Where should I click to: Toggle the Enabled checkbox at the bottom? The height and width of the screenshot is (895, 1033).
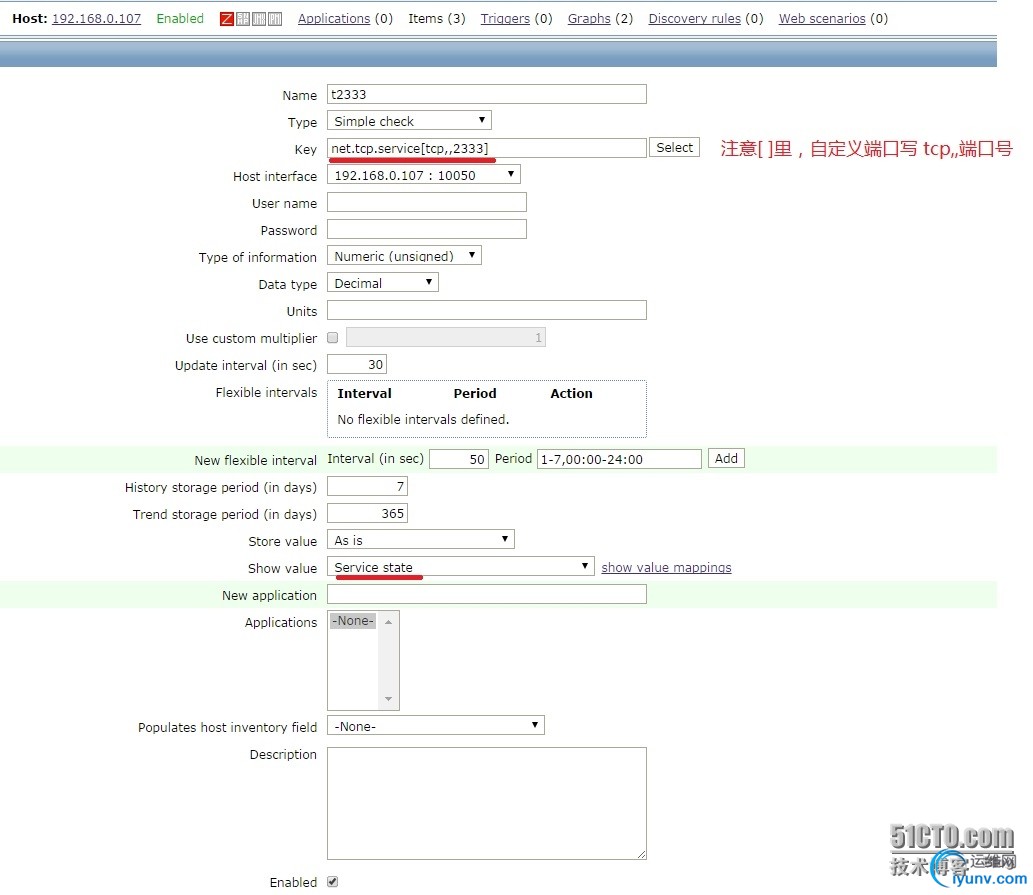click(333, 881)
